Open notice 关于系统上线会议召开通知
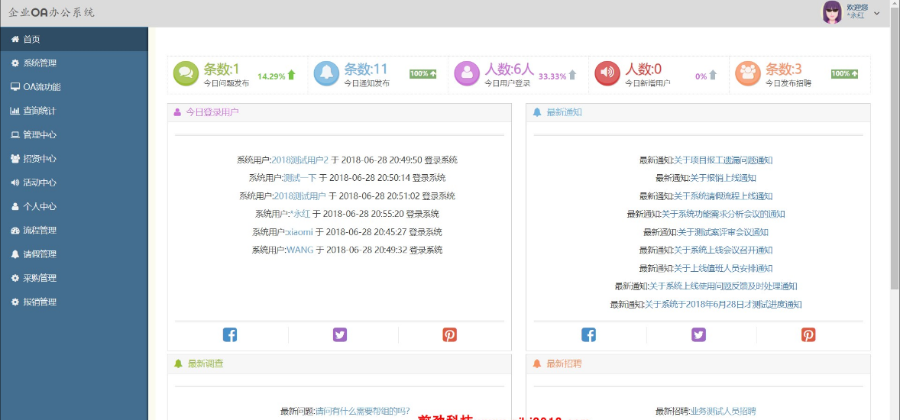The height and width of the screenshot is (420, 900). click(723, 250)
